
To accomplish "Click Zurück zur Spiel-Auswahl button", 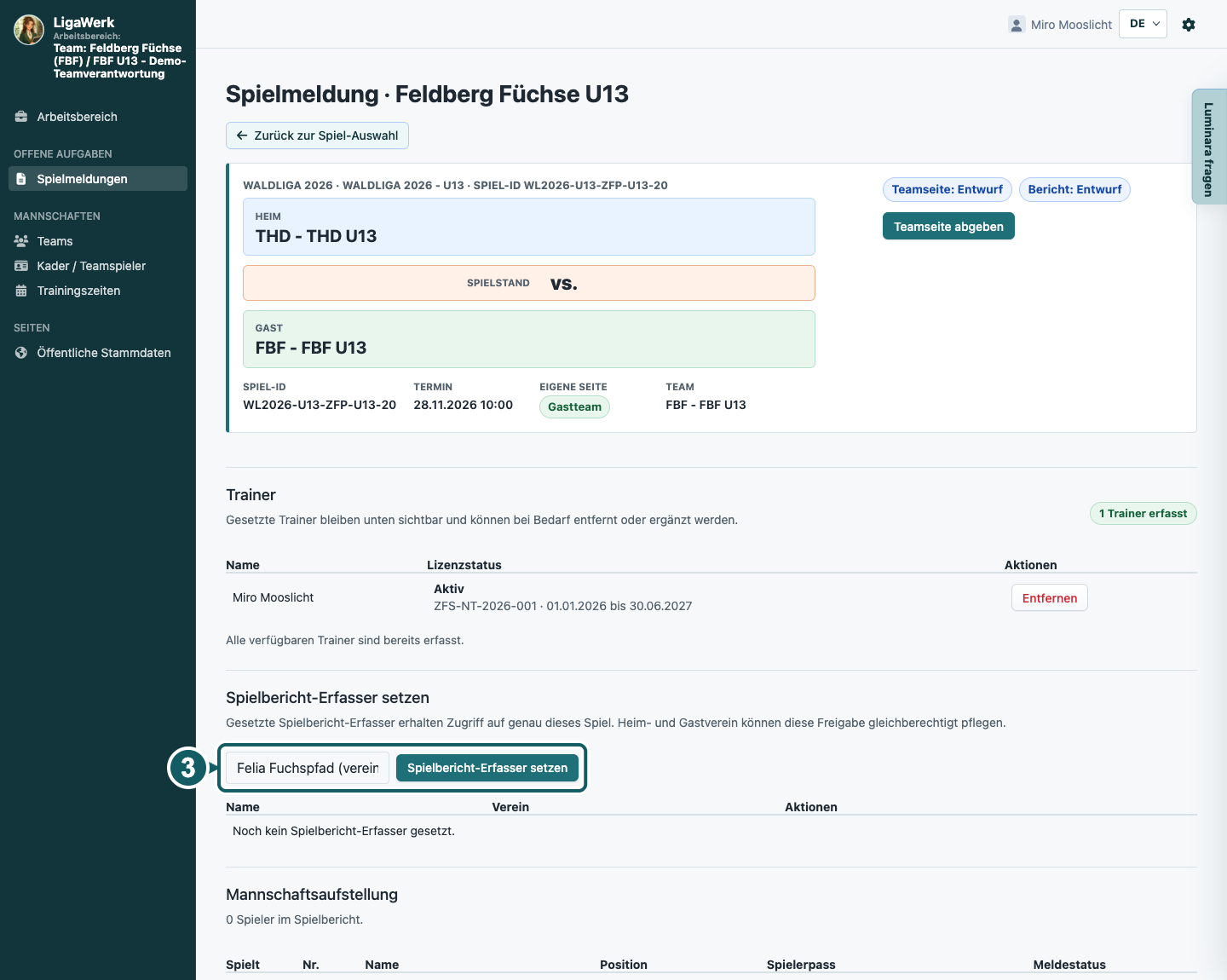I will 317,135.
